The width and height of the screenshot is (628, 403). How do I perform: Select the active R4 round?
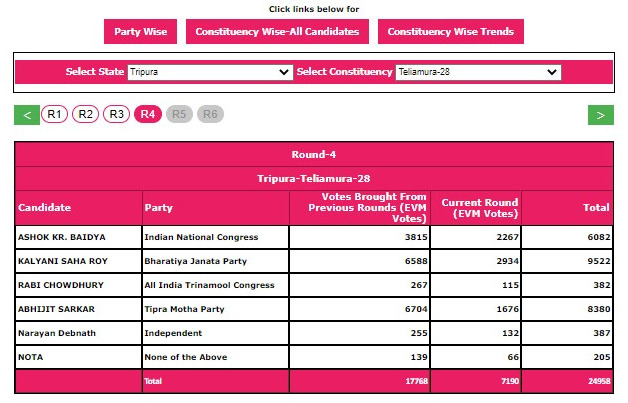(148, 115)
